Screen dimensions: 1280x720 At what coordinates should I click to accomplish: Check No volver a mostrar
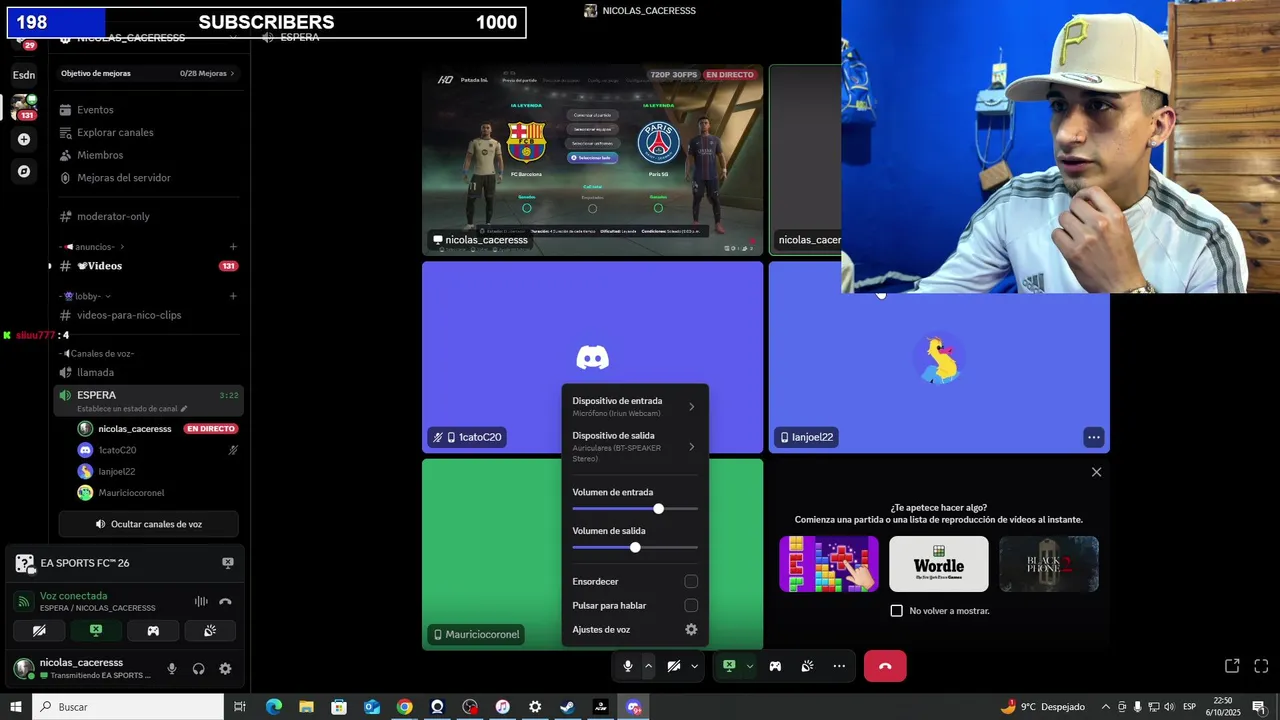click(897, 610)
